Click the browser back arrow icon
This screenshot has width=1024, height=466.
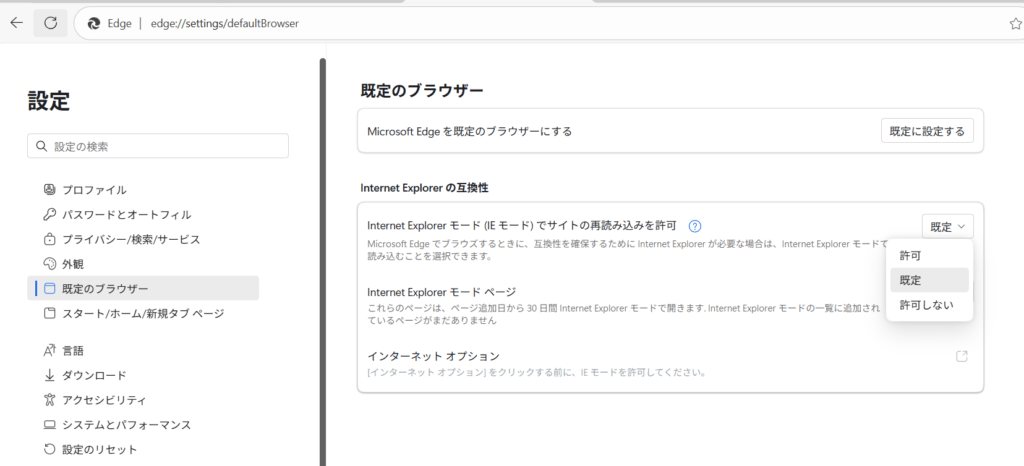16,22
